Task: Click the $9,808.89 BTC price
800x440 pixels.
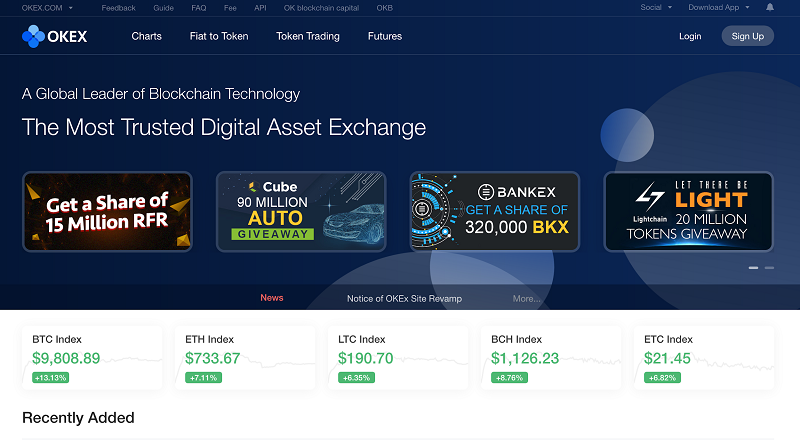Action: (x=66, y=358)
